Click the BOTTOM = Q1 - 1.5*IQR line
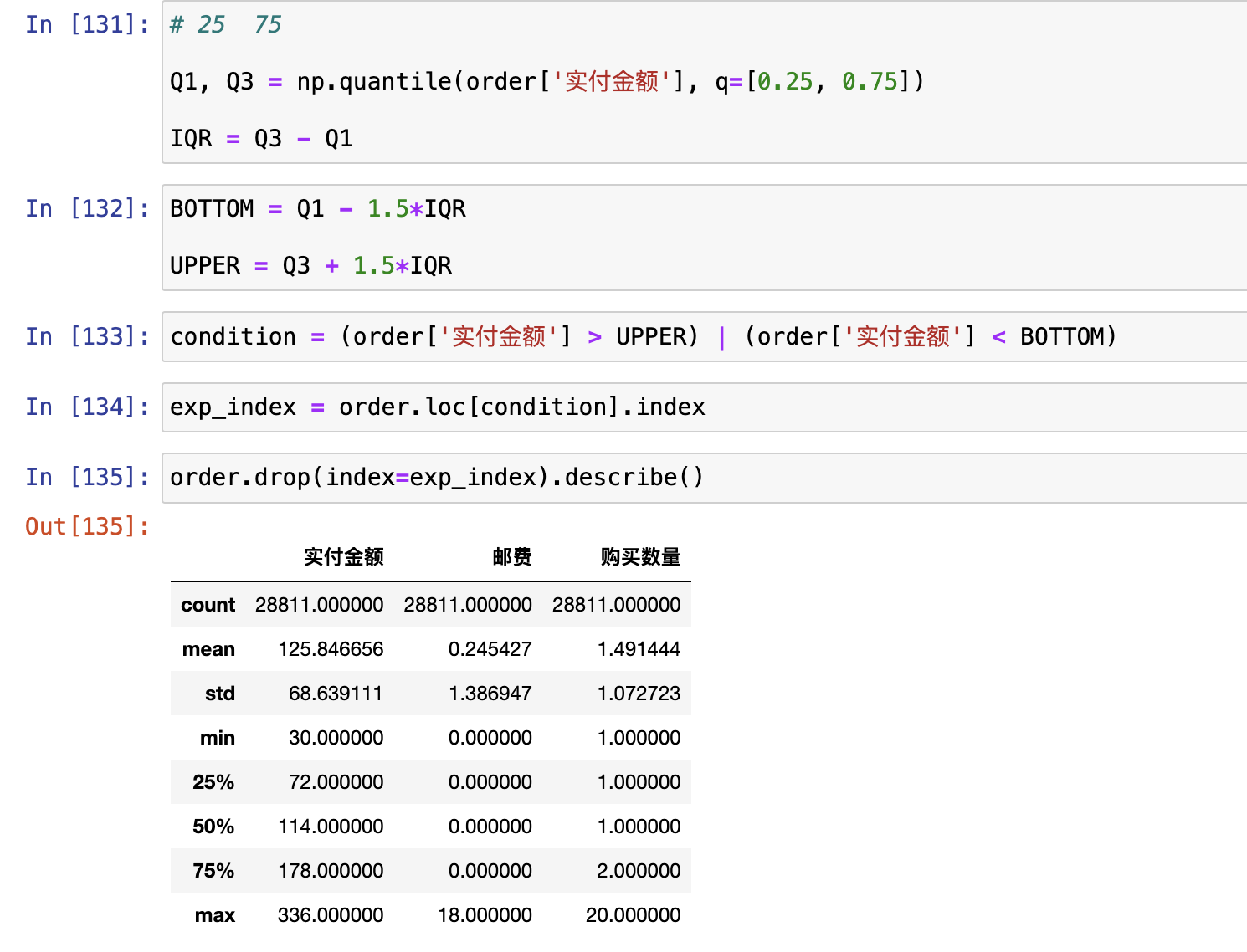Image resolution: width=1247 pixels, height=952 pixels. pos(317,209)
